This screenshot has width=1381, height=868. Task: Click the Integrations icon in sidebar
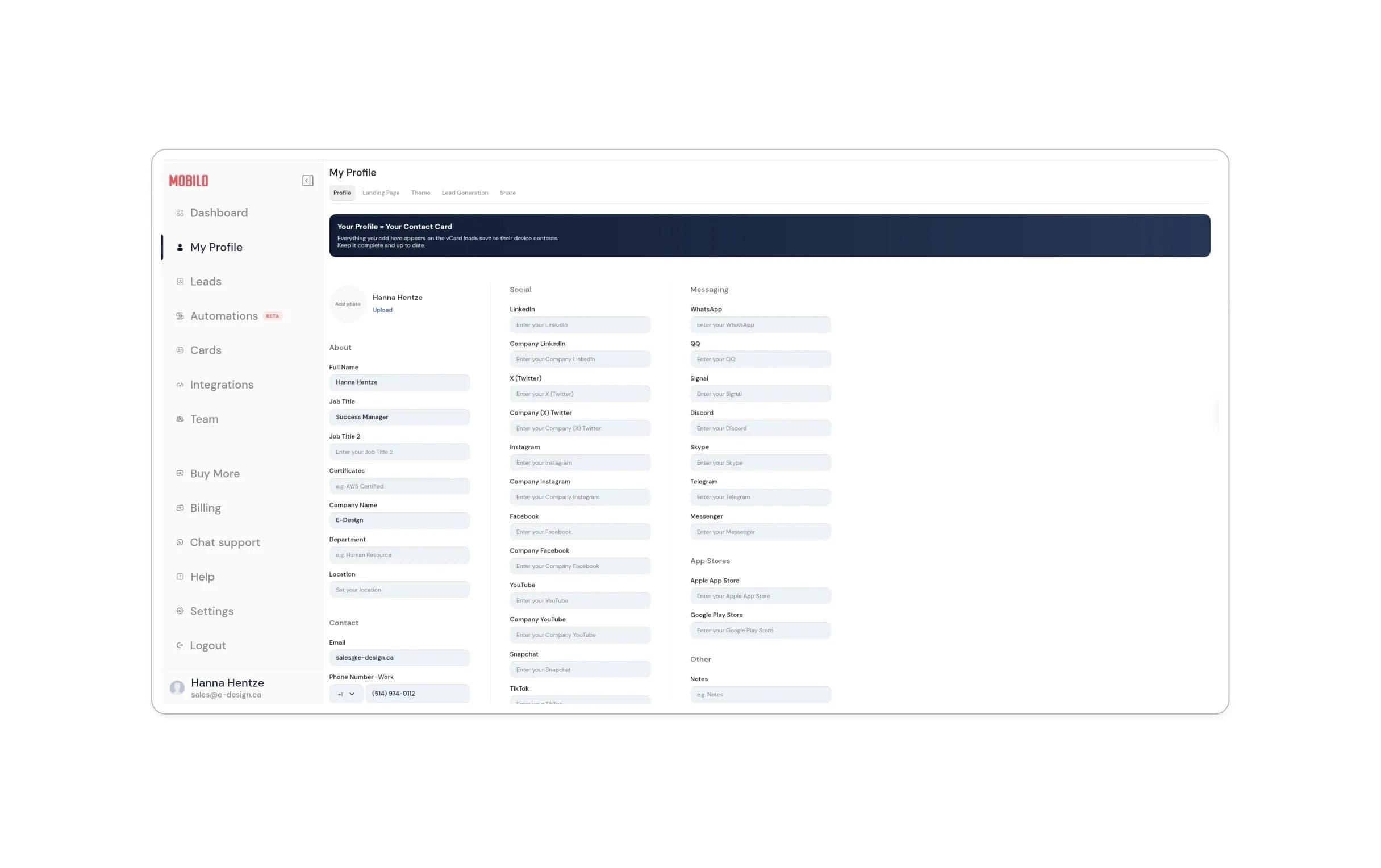coord(180,385)
